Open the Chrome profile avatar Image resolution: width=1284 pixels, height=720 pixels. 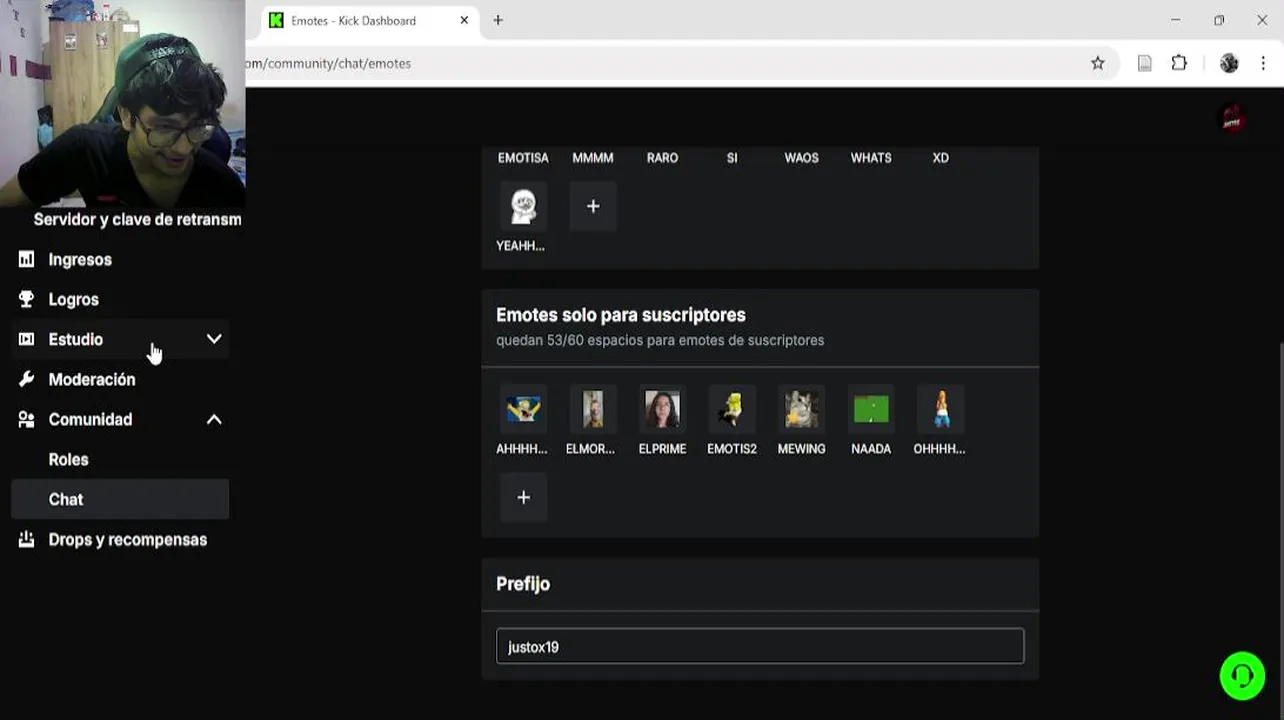click(x=1229, y=63)
